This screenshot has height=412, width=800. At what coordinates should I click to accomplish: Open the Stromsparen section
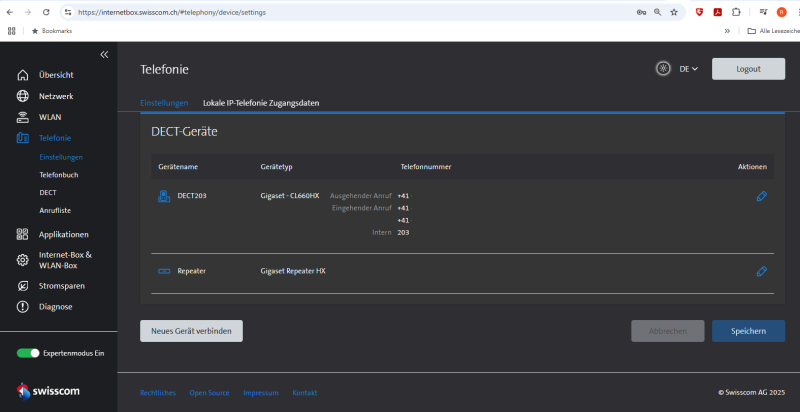point(61,286)
